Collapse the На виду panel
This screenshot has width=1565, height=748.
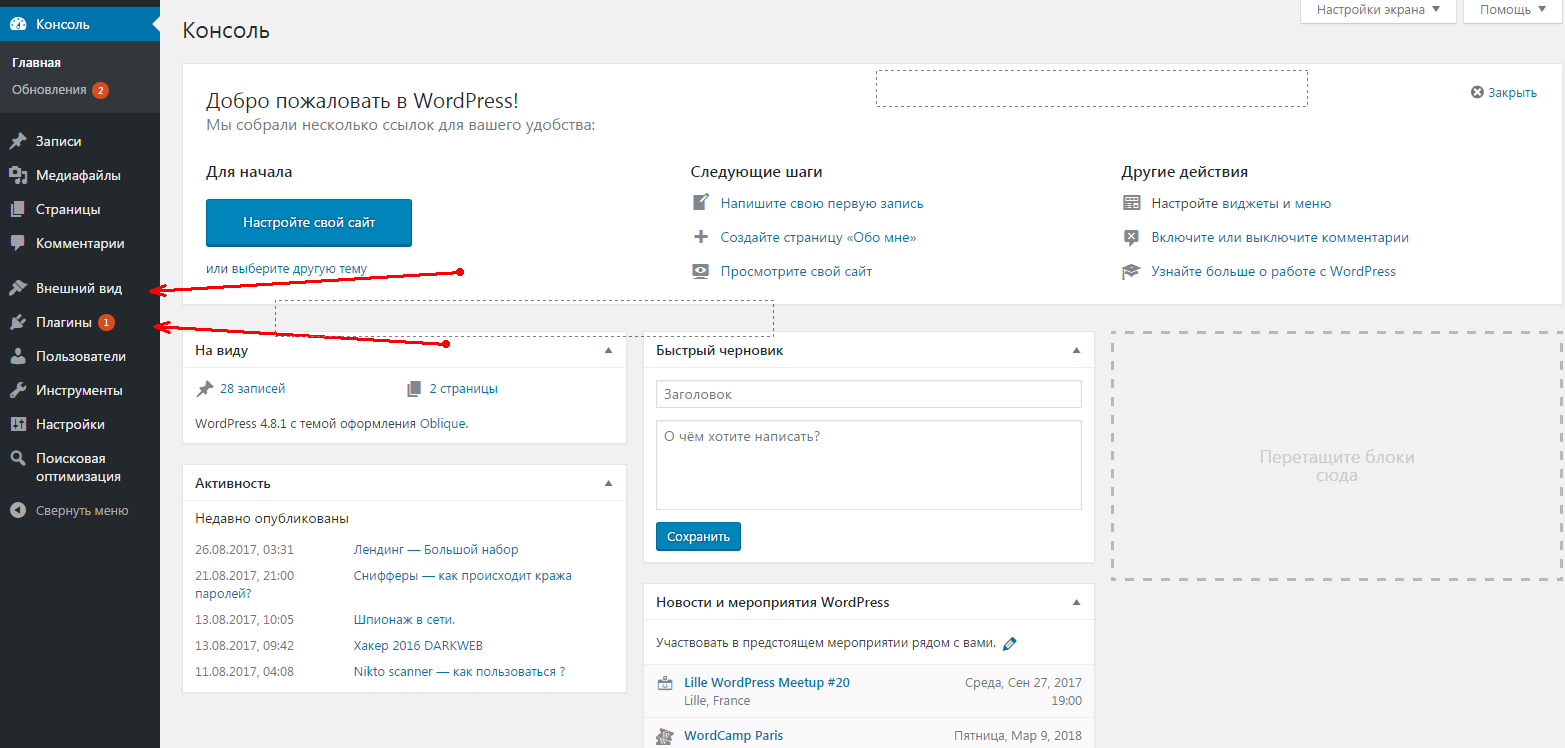[x=608, y=351]
